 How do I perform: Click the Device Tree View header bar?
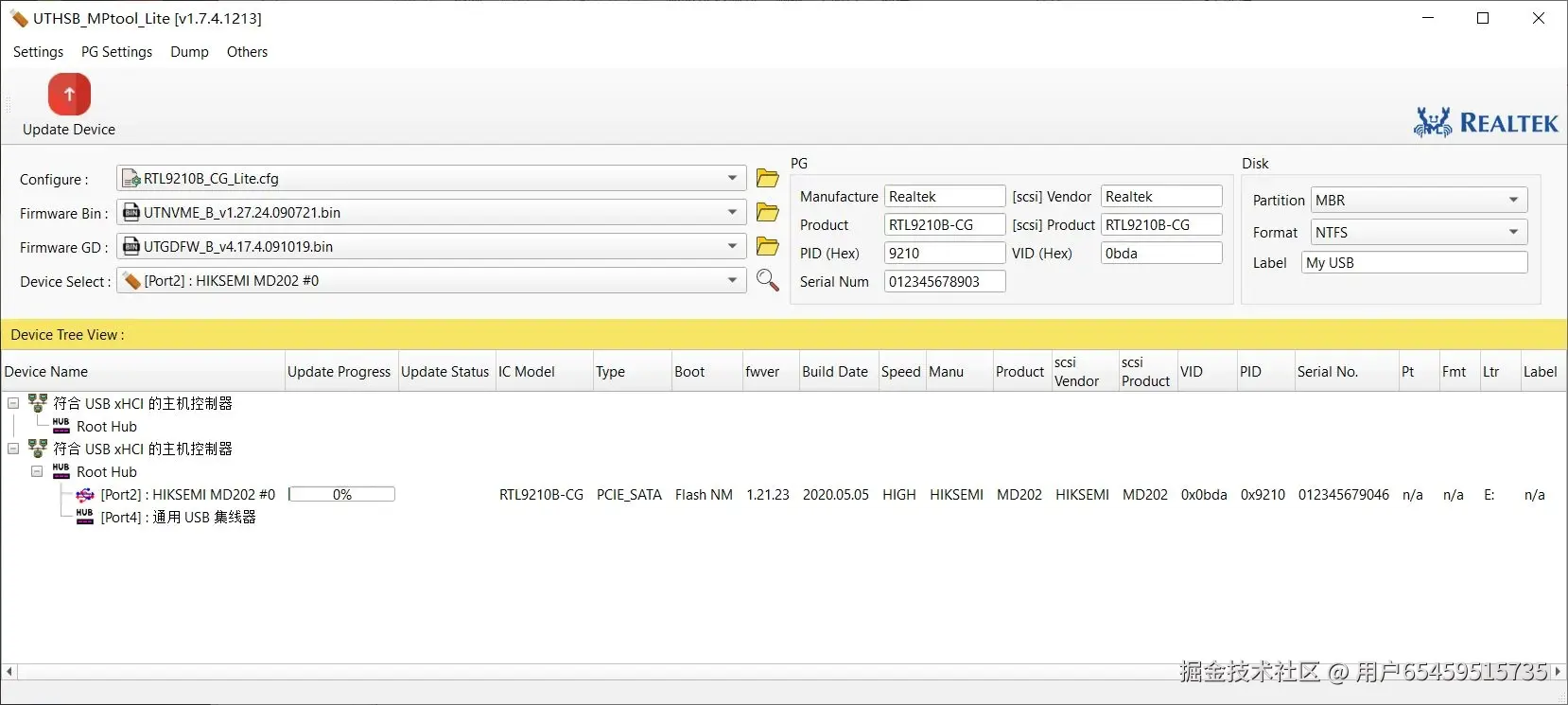[784, 334]
